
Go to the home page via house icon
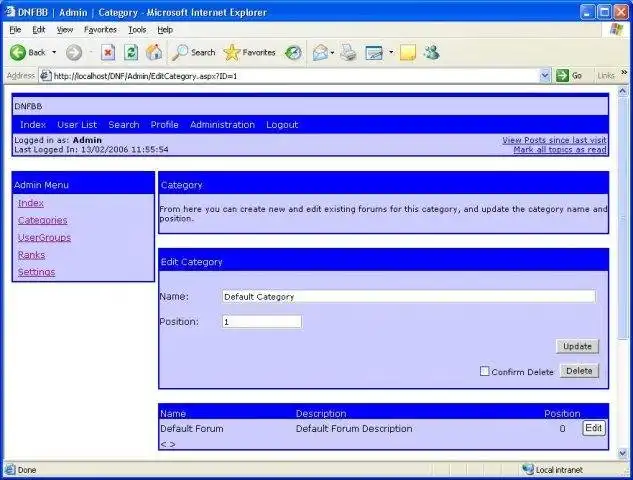(x=154, y=52)
